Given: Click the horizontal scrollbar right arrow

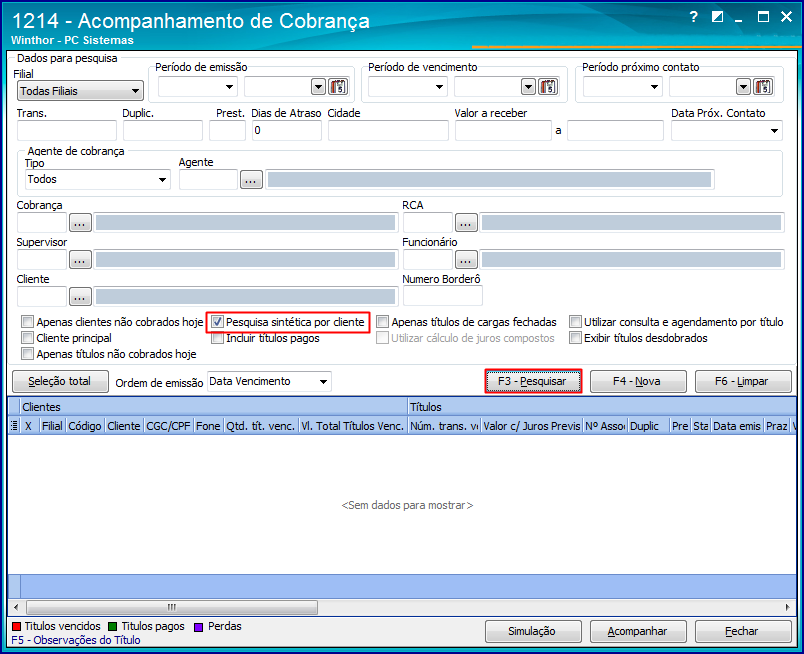Looking at the screenshot, I should point(788,607).
